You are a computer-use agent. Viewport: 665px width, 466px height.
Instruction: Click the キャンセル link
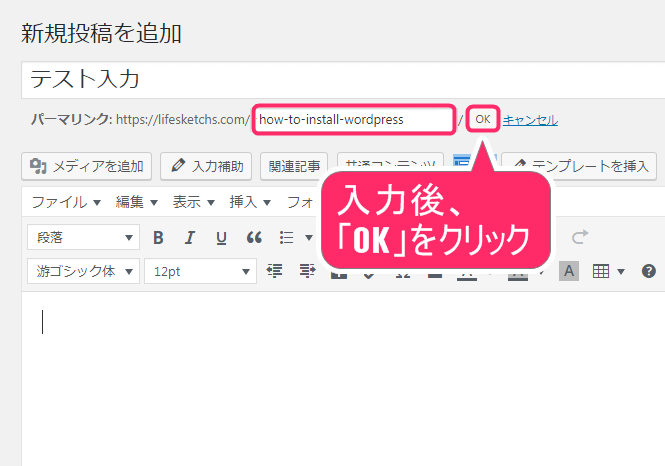(x=530, y=120)
